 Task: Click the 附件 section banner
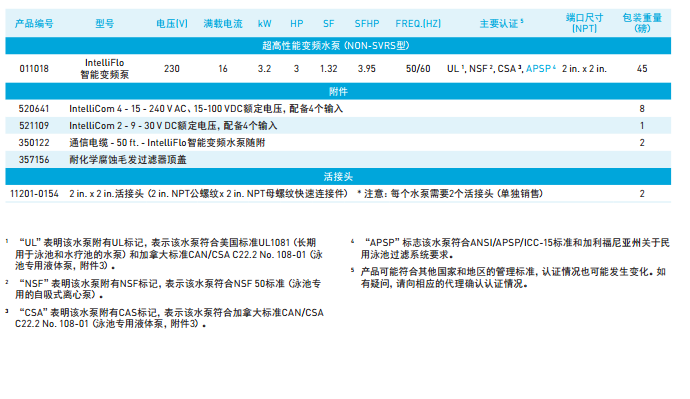338,92
